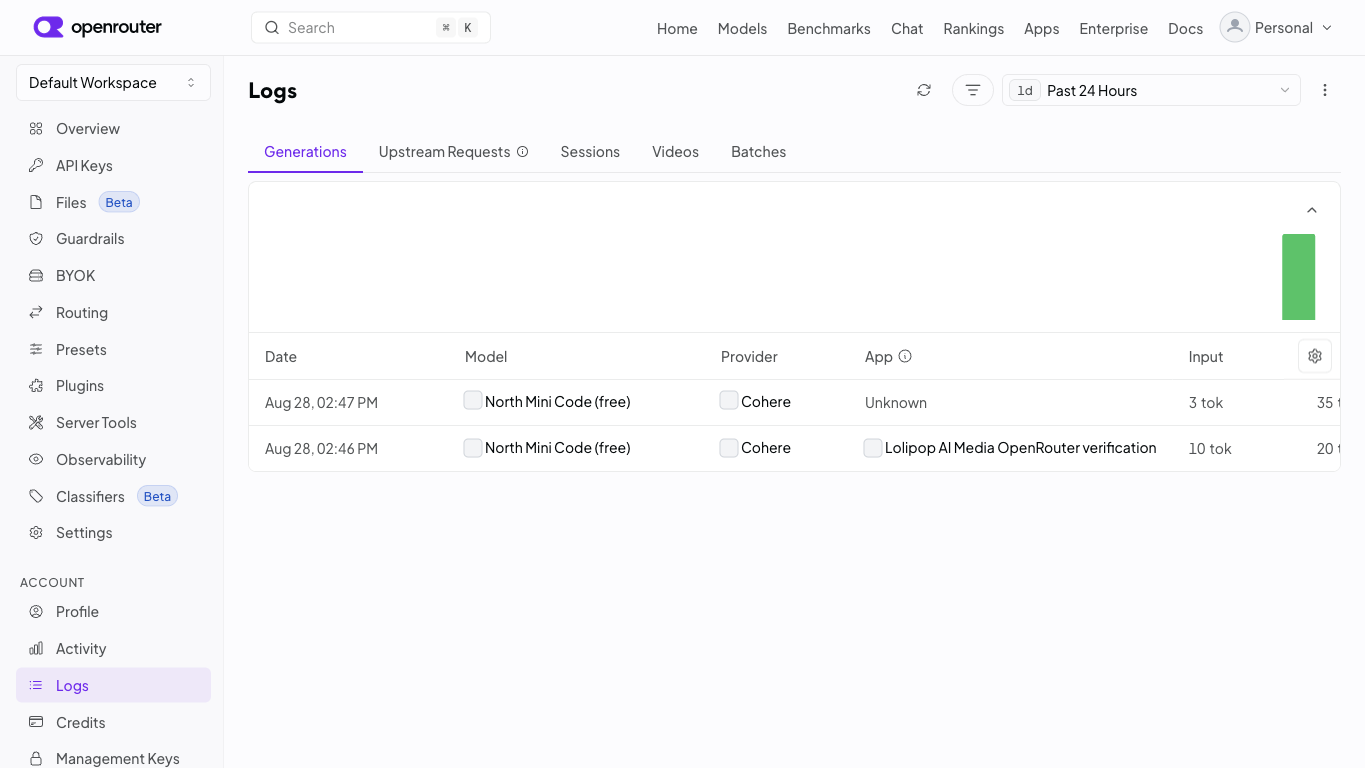The height and width of the screenshot is (768, 1365).
Task: Click the Profile person icon
Action: click(36, 612)
